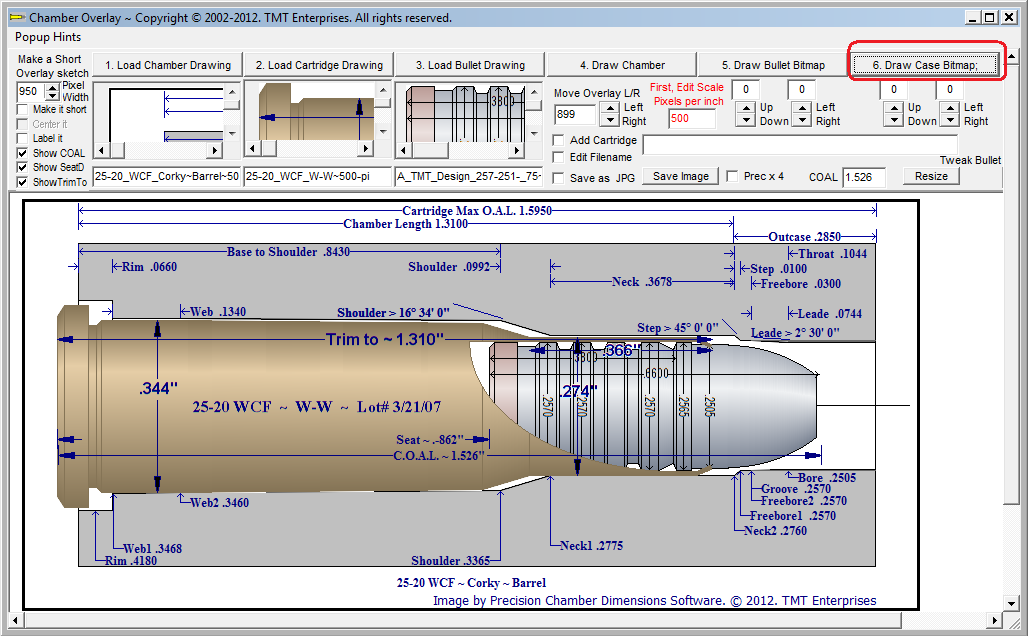Click the "Trim to ~ 1.310" text on the case
Image resolution: width=1028 pixels, height=636 pixels.
pos(386,339)
